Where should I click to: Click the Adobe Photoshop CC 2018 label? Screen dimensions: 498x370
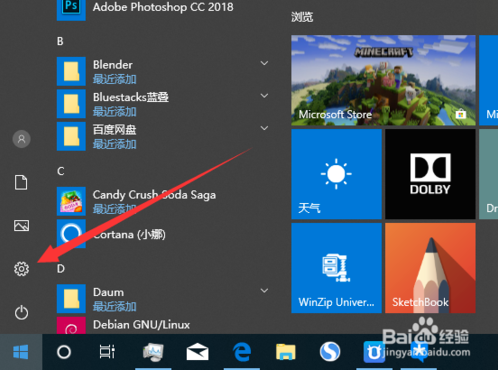[163, 7]
